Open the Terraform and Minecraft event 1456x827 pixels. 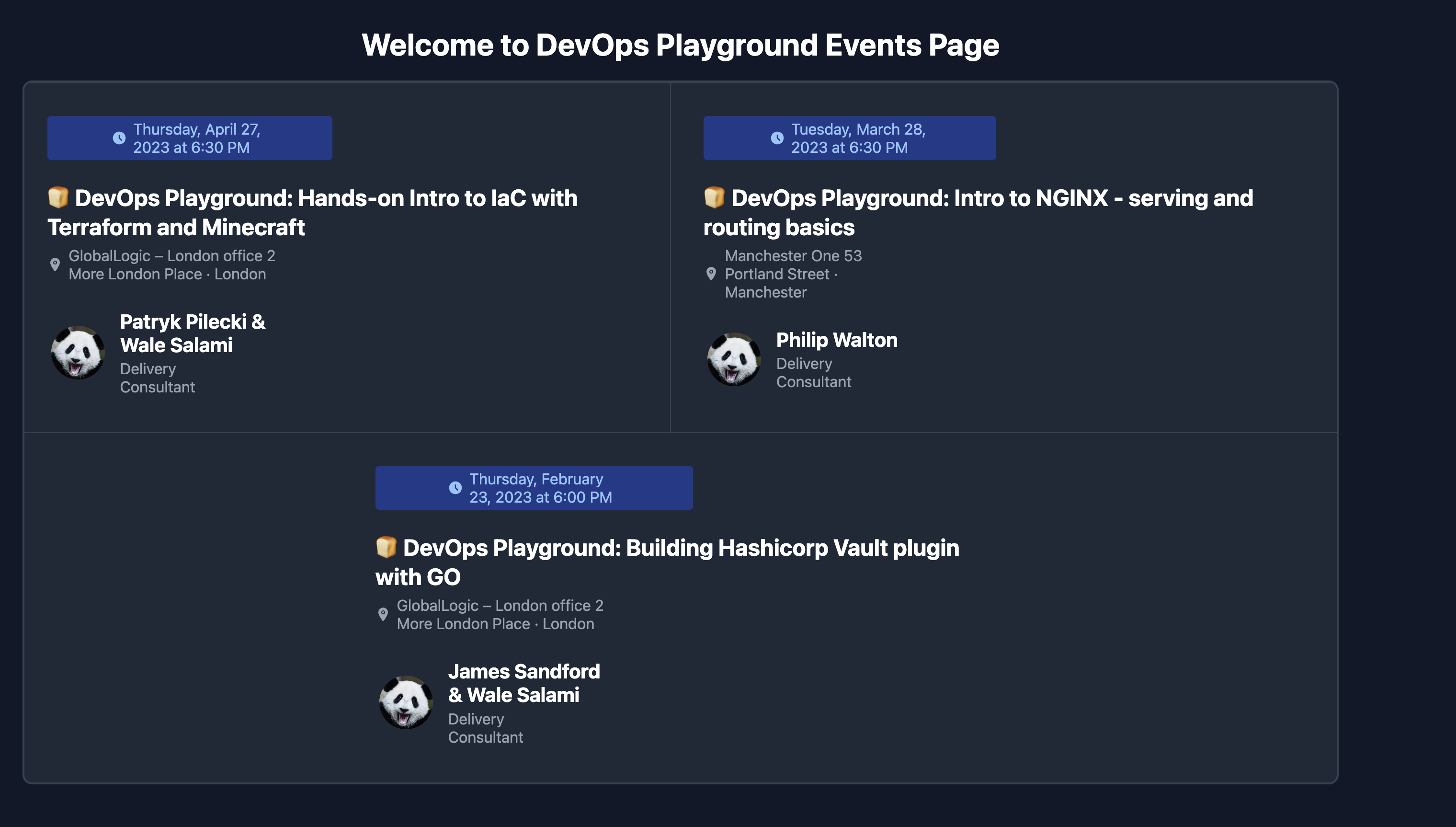tap(313, 213)
